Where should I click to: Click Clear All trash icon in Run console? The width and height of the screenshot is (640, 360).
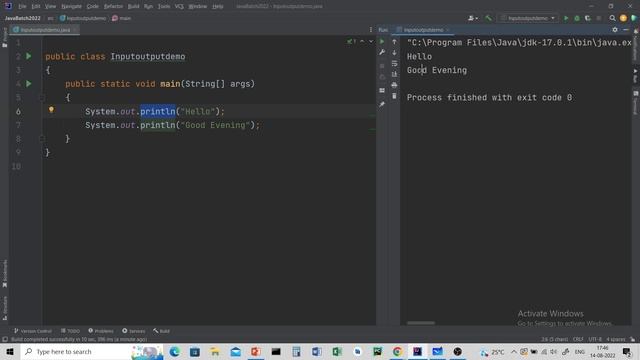[x=394, y=96]
